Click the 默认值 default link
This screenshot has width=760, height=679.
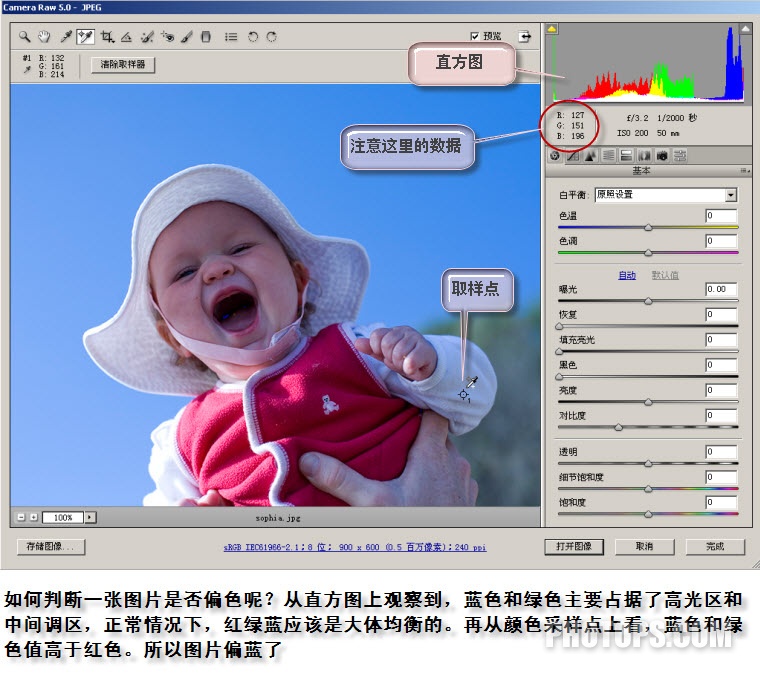665,275
